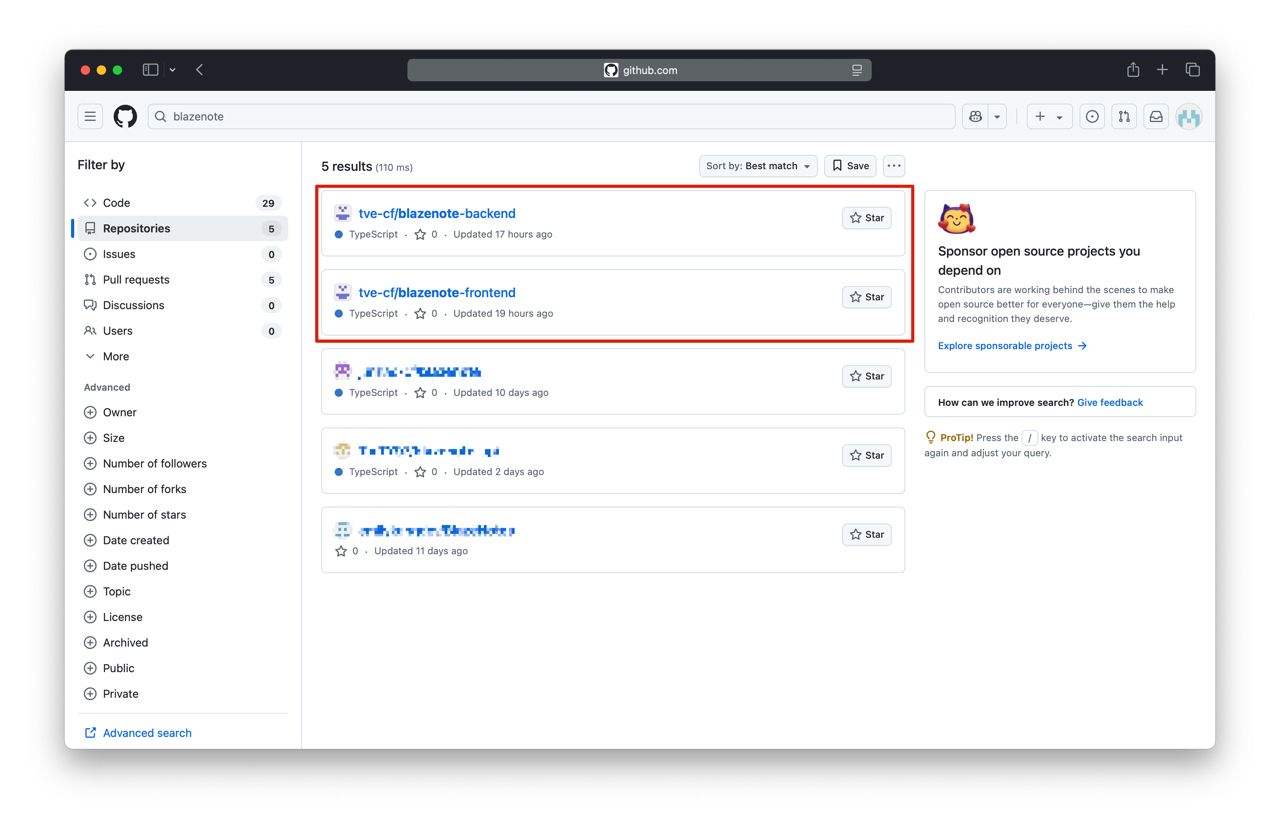Click the GitHub logo home icon
This screenshot has width=1280, height=828.
125,117
